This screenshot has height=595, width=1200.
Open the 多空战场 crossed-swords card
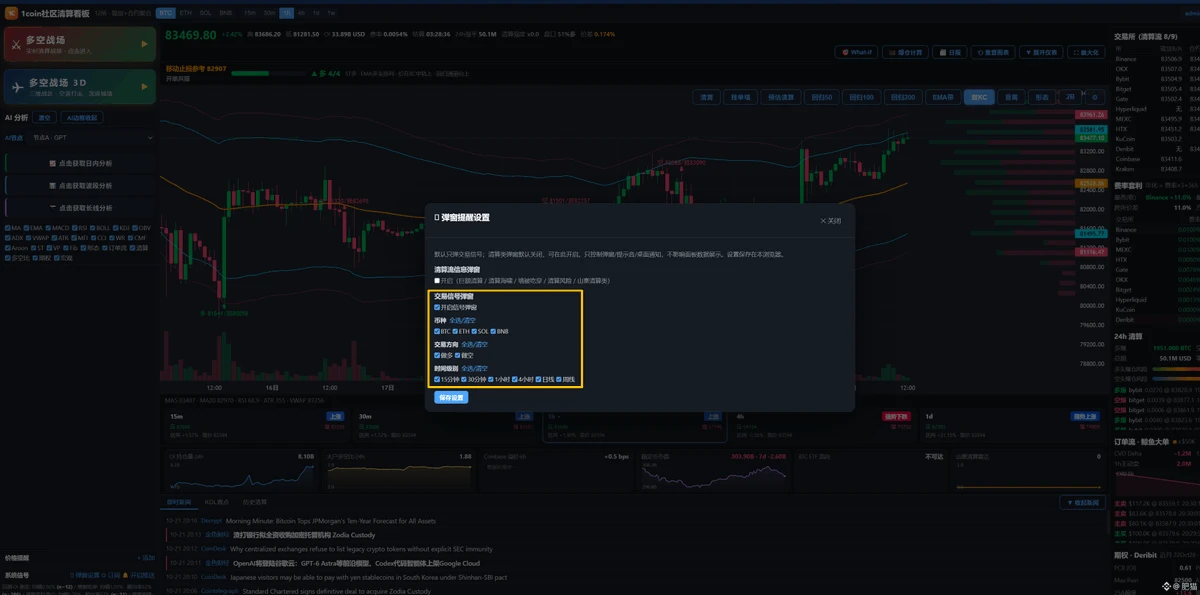(79, 45)
